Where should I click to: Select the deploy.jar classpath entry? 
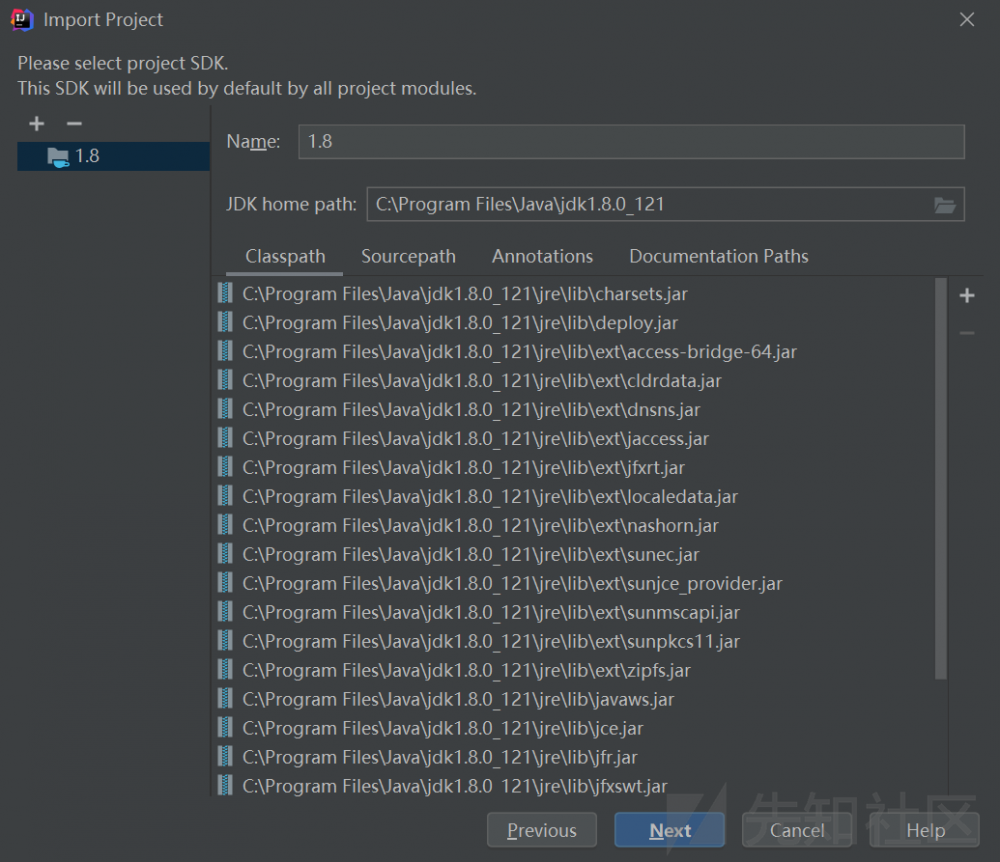click(574, 323)
